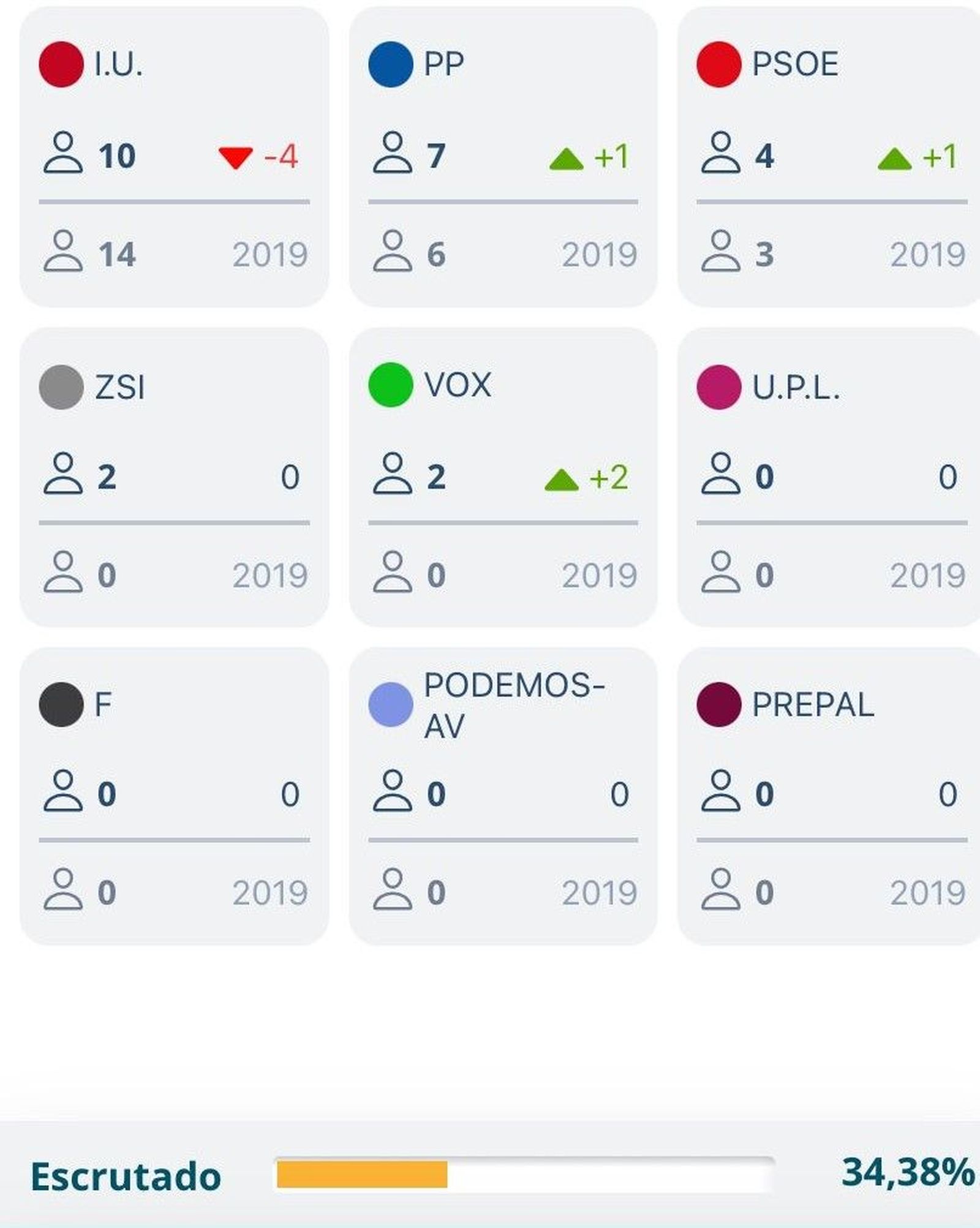
Task: Click the PREPAL party name
Action: [813, 705]
